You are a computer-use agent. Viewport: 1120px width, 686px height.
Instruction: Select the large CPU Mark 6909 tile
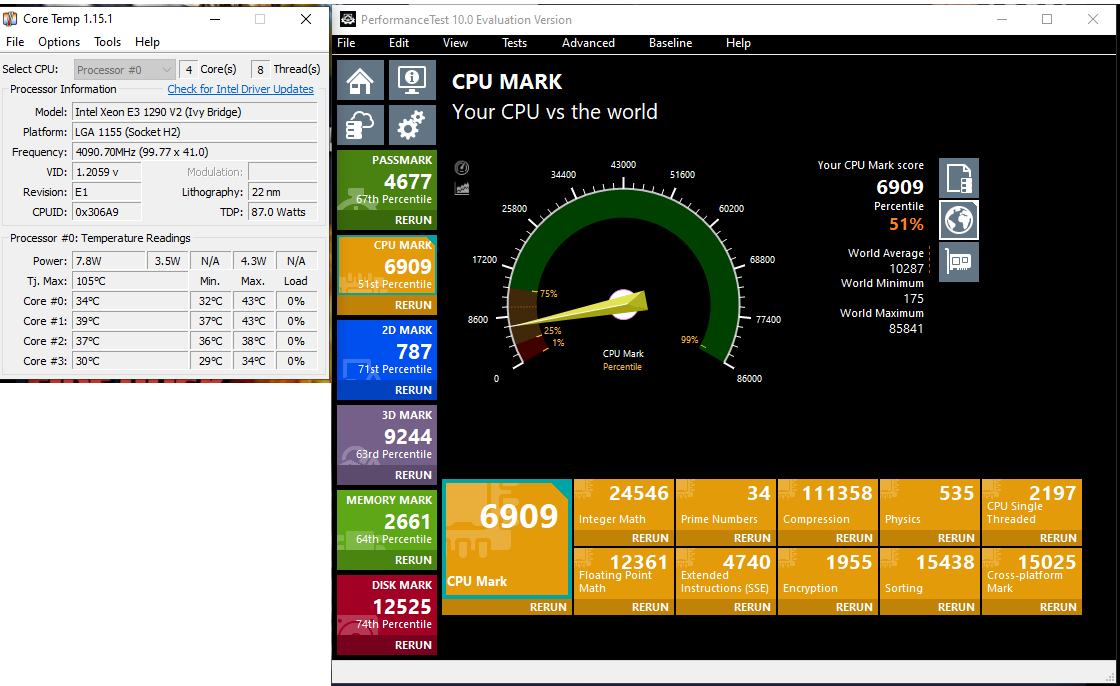(x=507, y=537)
